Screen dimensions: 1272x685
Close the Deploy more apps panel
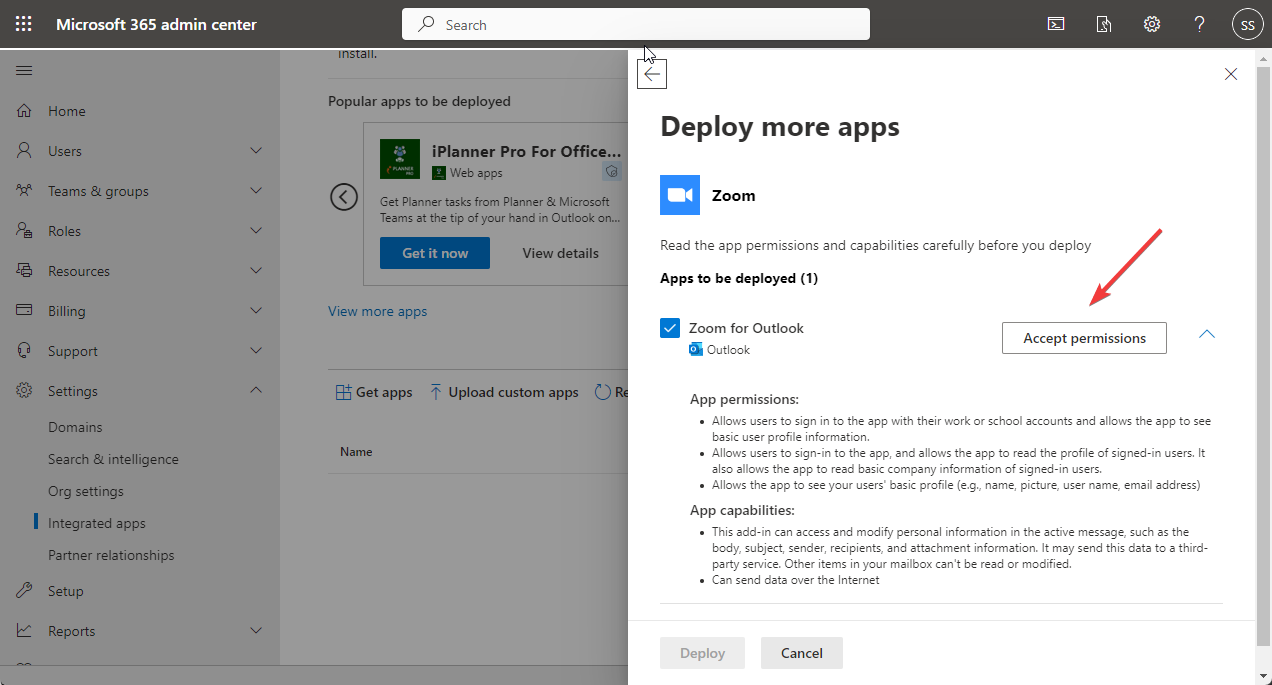pyautogui.click(x=1231, y=74)
